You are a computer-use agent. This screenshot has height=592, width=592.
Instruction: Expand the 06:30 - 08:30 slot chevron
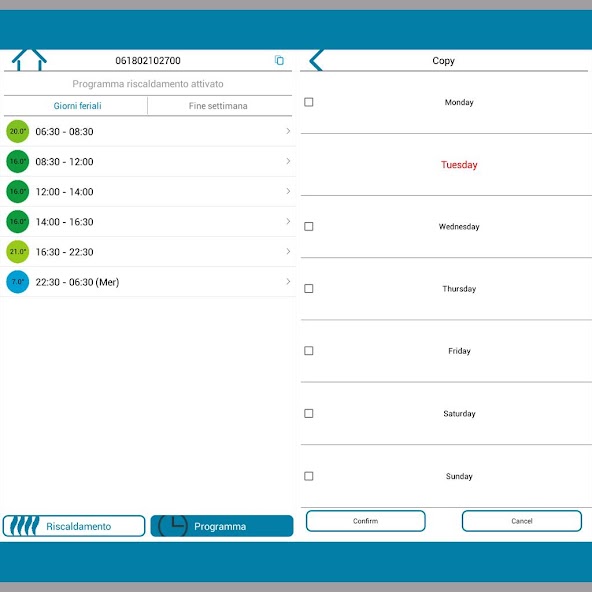point(288,131)
